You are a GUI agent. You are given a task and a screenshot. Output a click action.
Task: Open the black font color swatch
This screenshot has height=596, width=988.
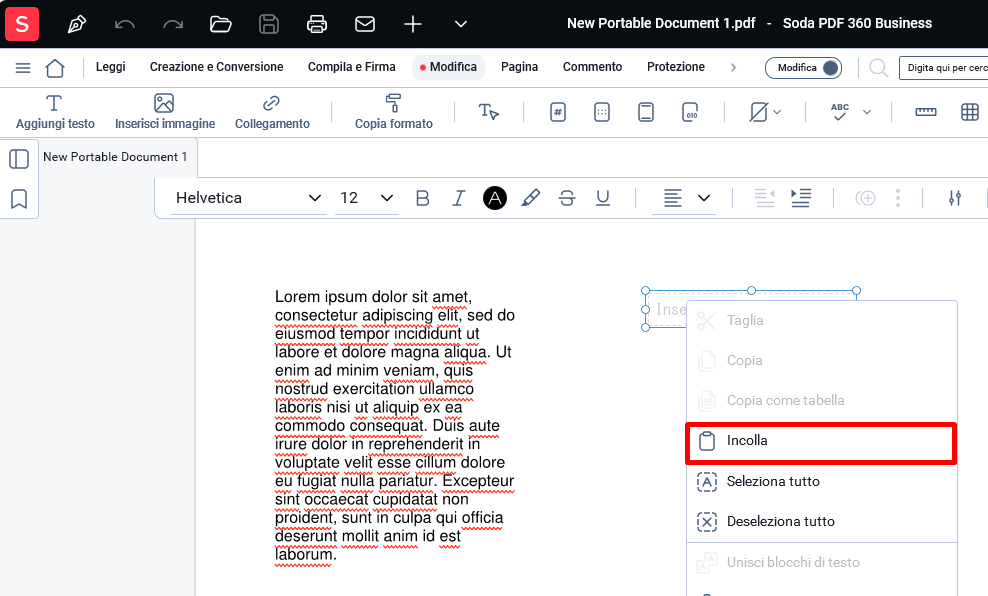click(495, 198)
